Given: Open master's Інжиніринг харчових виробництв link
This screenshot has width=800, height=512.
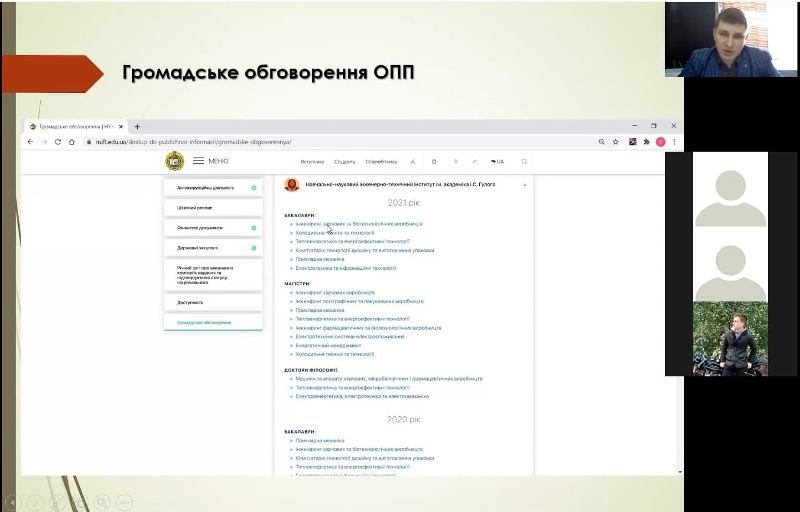Looking at the screenshot, I should [x=335, y=293].
